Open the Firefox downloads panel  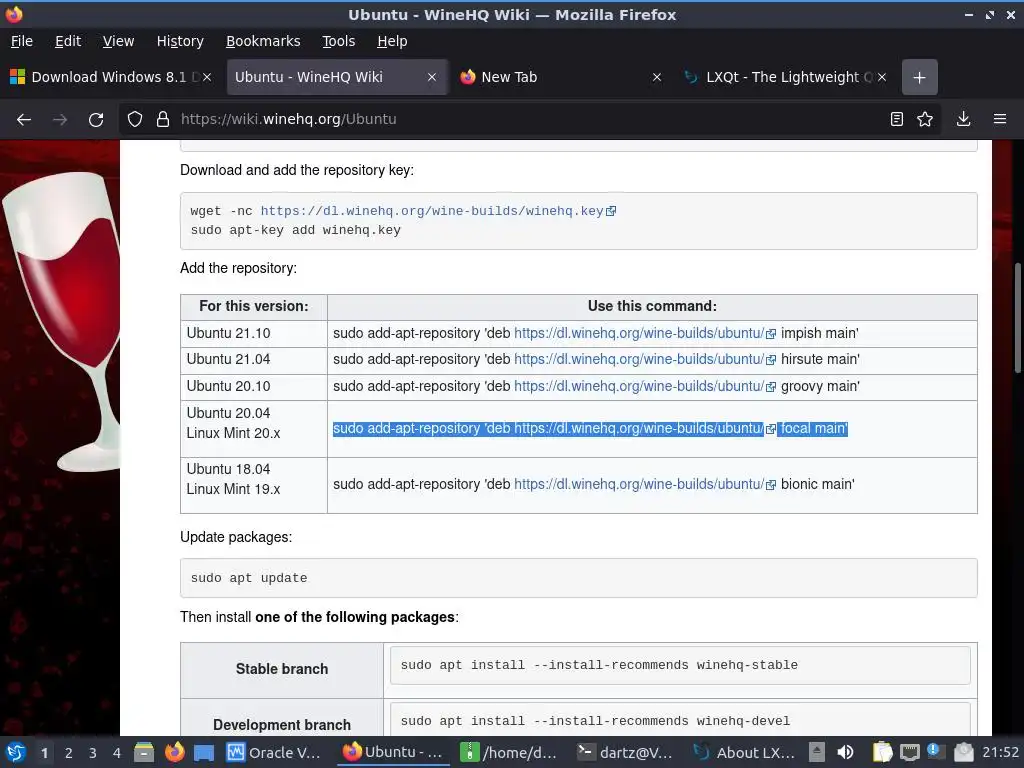[963, 119]
